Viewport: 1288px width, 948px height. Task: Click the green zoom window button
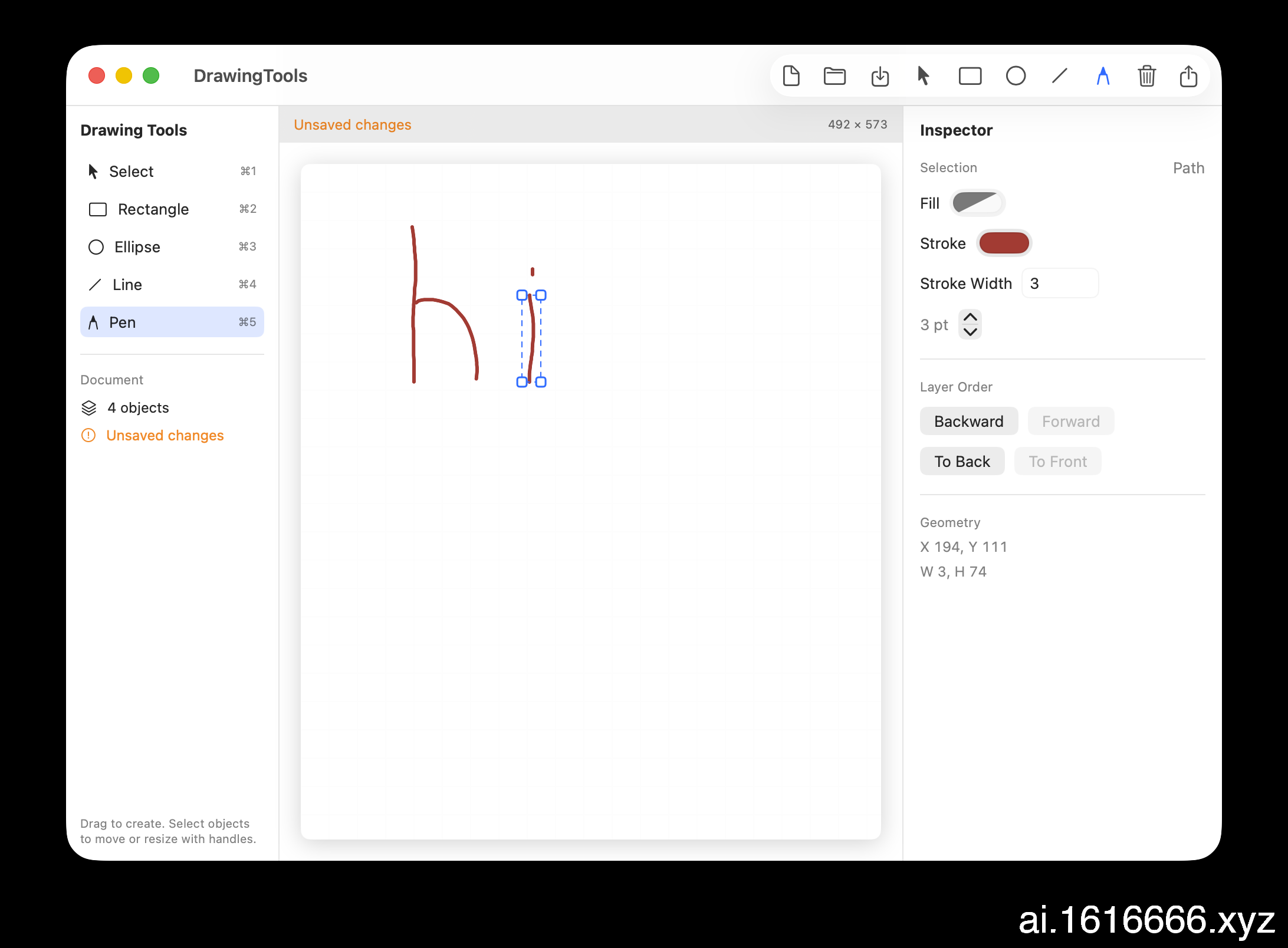[151, 76]
